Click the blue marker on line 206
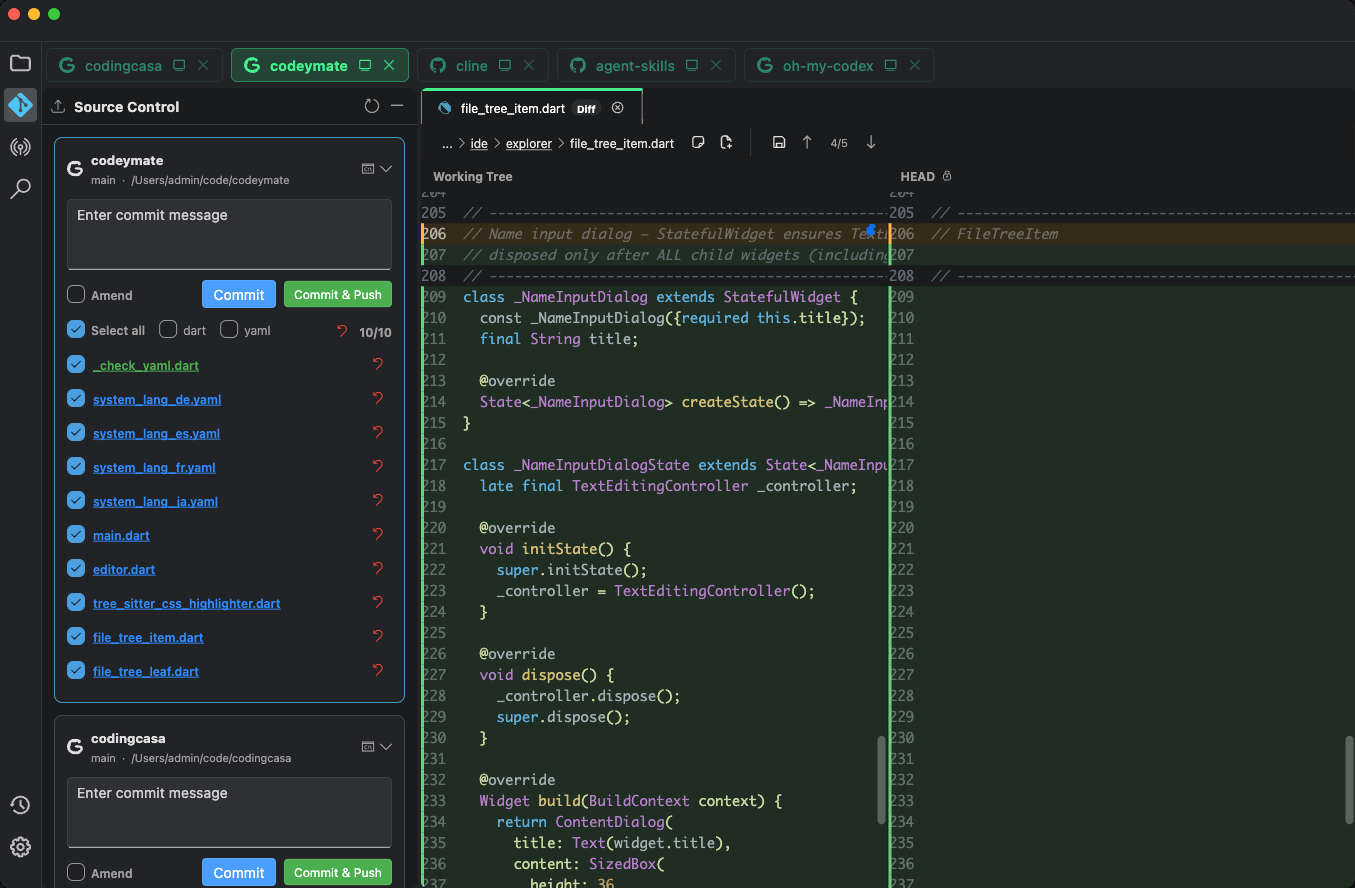This screenshot has height=888, width=1355. click(870, 231)
